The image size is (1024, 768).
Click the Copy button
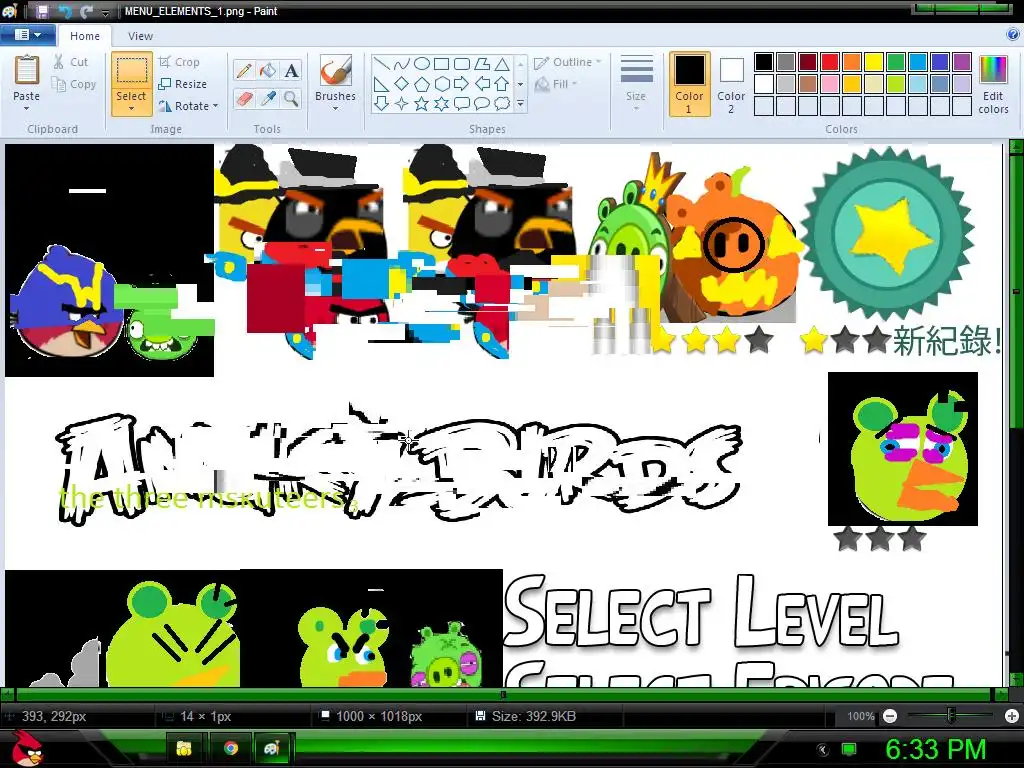tap(74, 84)
